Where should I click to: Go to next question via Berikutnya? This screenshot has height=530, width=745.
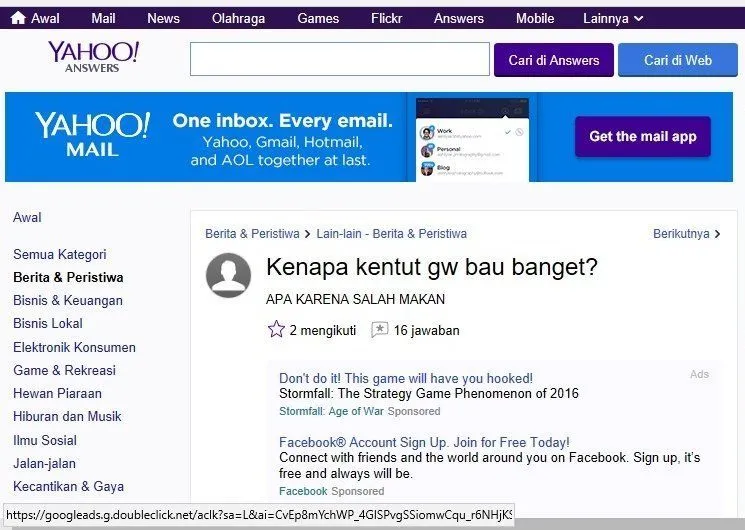(x=687, y=233)
